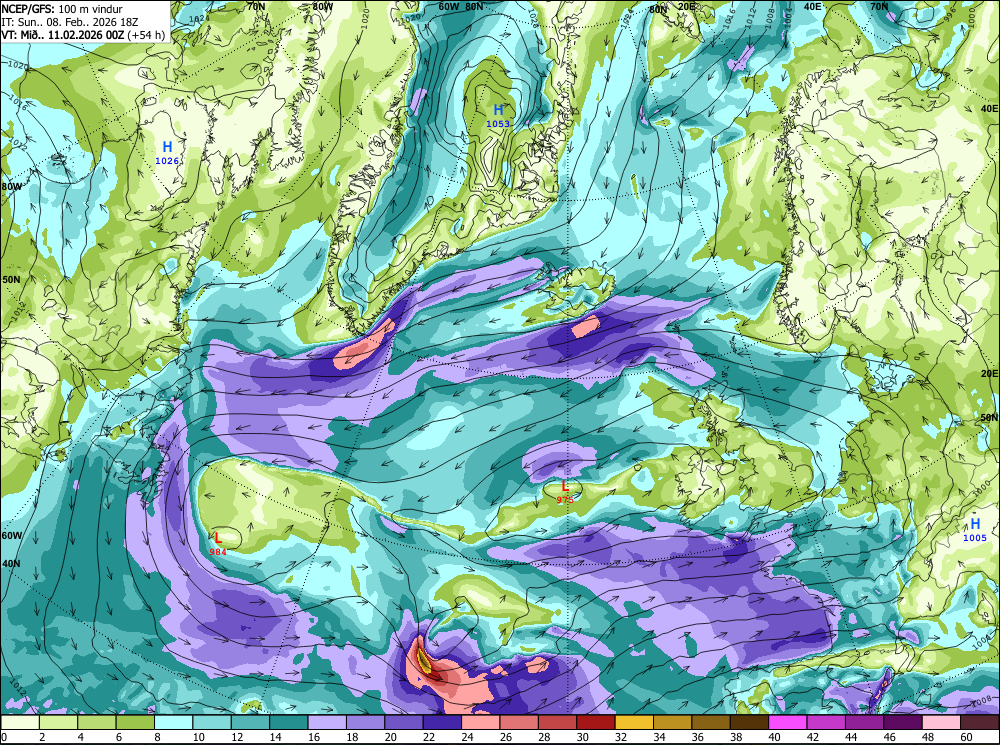Click the red L marker above 975
The image size is (1000, 745).
[x=564, y=487]
